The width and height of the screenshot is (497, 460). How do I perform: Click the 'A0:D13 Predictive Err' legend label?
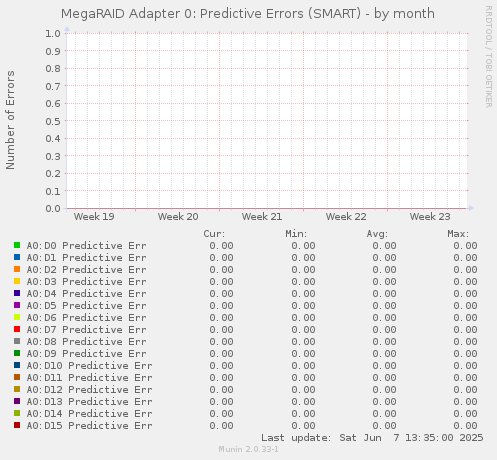coord(89,402)
